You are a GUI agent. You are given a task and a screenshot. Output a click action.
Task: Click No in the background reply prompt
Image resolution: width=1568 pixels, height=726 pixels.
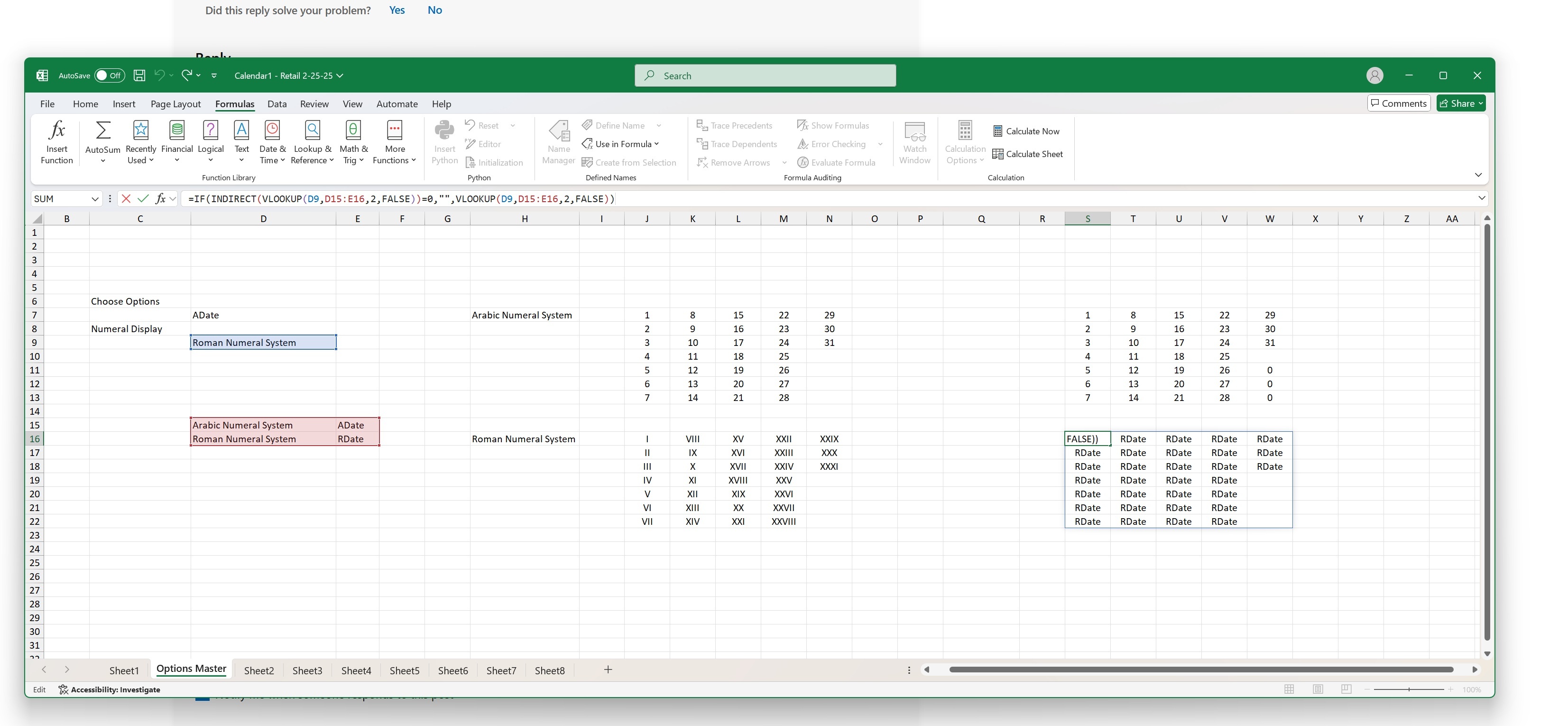pyautogui.click(x=434, y=10)
